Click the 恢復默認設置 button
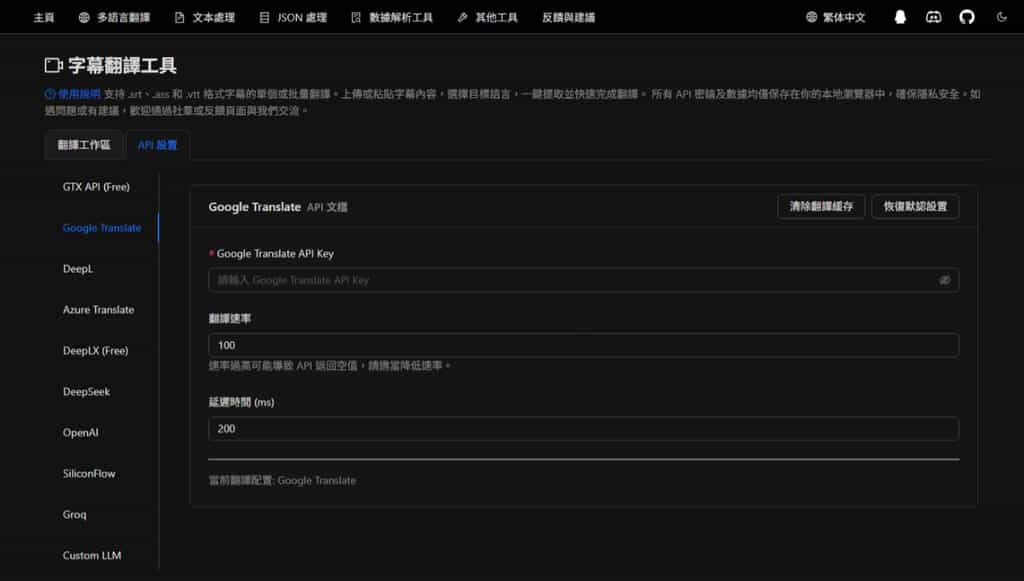 (x=915, y=206)
